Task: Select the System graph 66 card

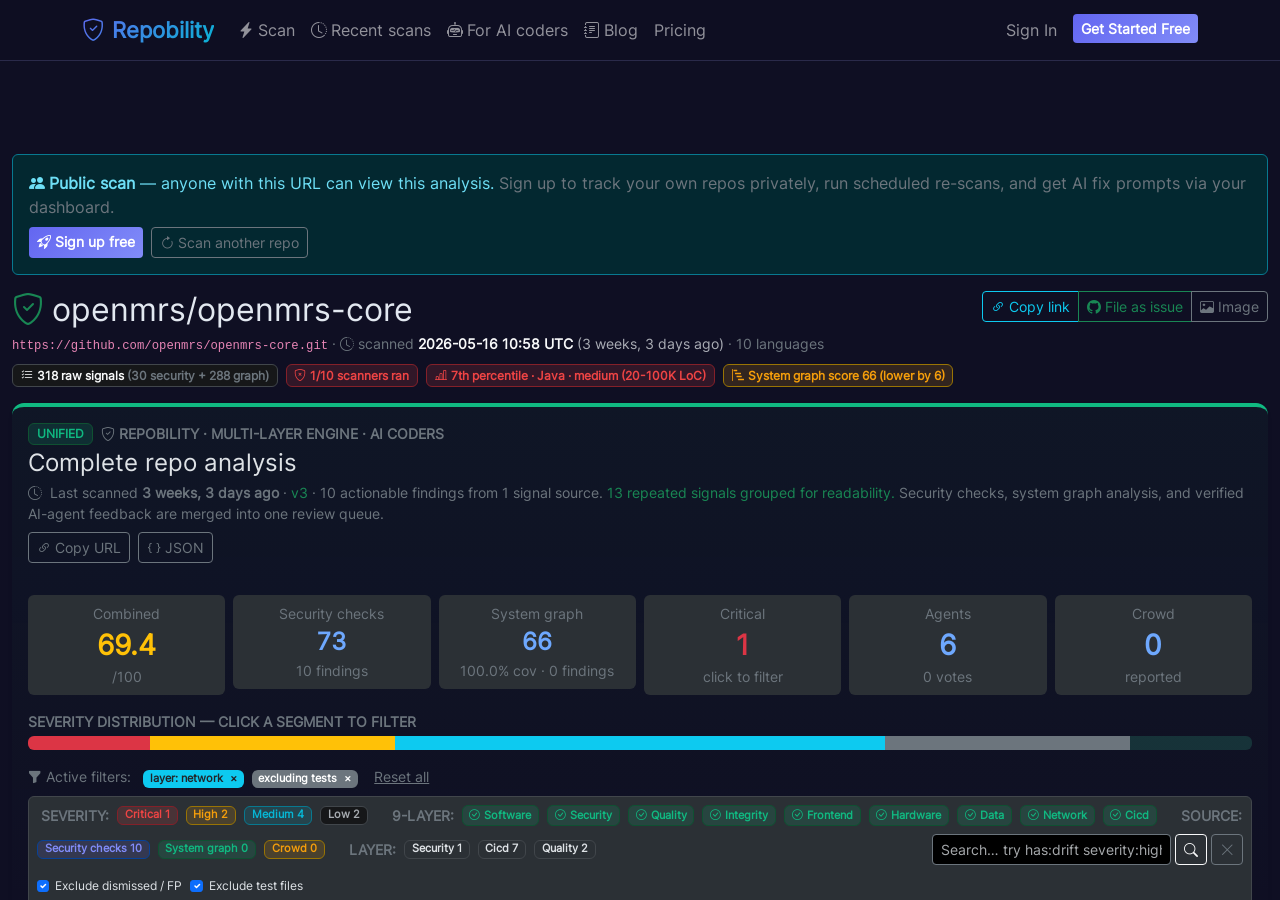Action: tap(537, 642)
